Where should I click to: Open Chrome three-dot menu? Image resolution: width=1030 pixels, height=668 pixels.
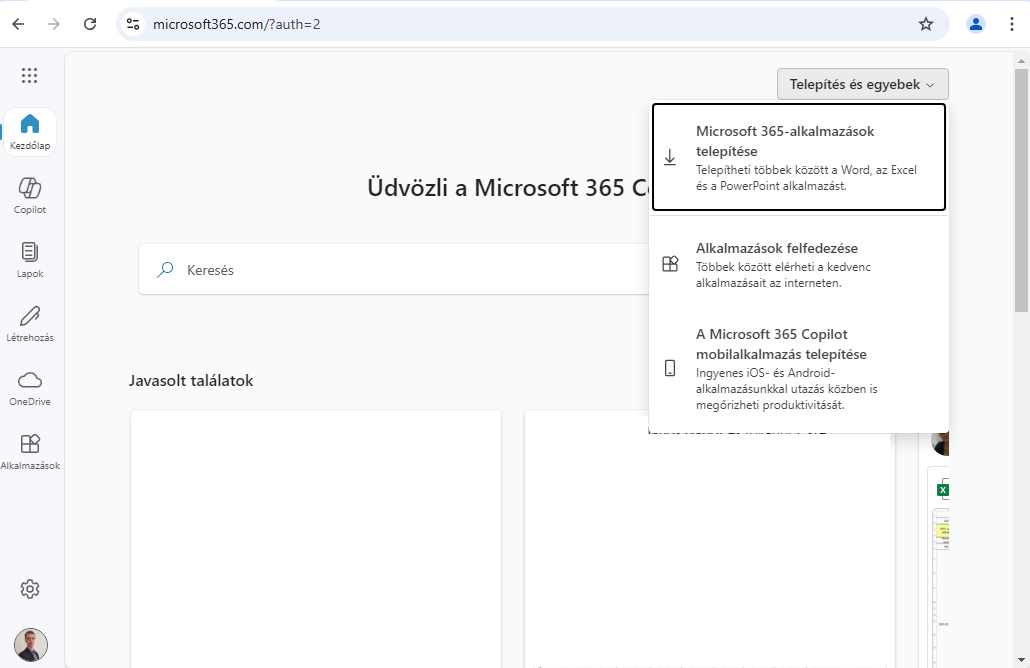coord(1012,24)
